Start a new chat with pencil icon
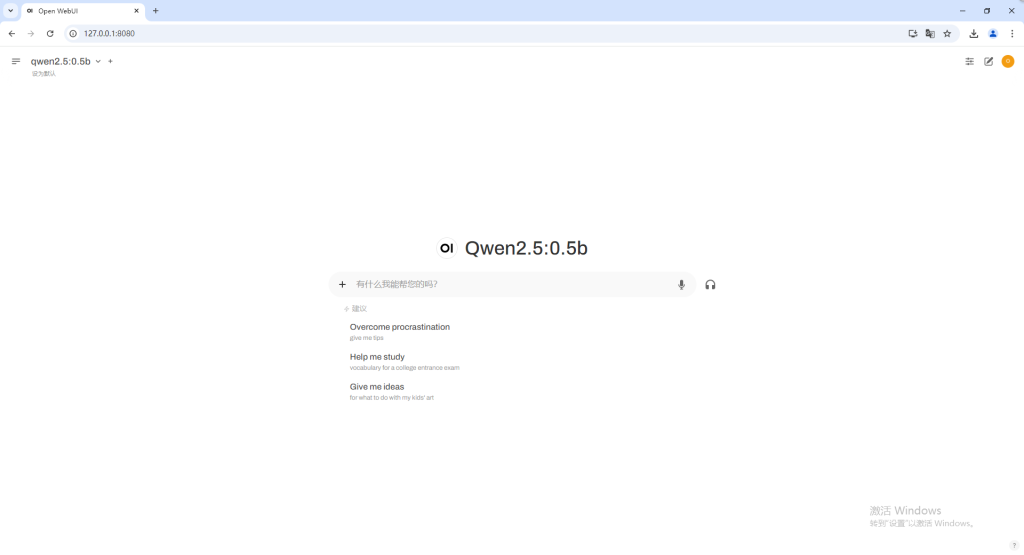Viewport: 1024px width, 555px height. pos(989,61)
